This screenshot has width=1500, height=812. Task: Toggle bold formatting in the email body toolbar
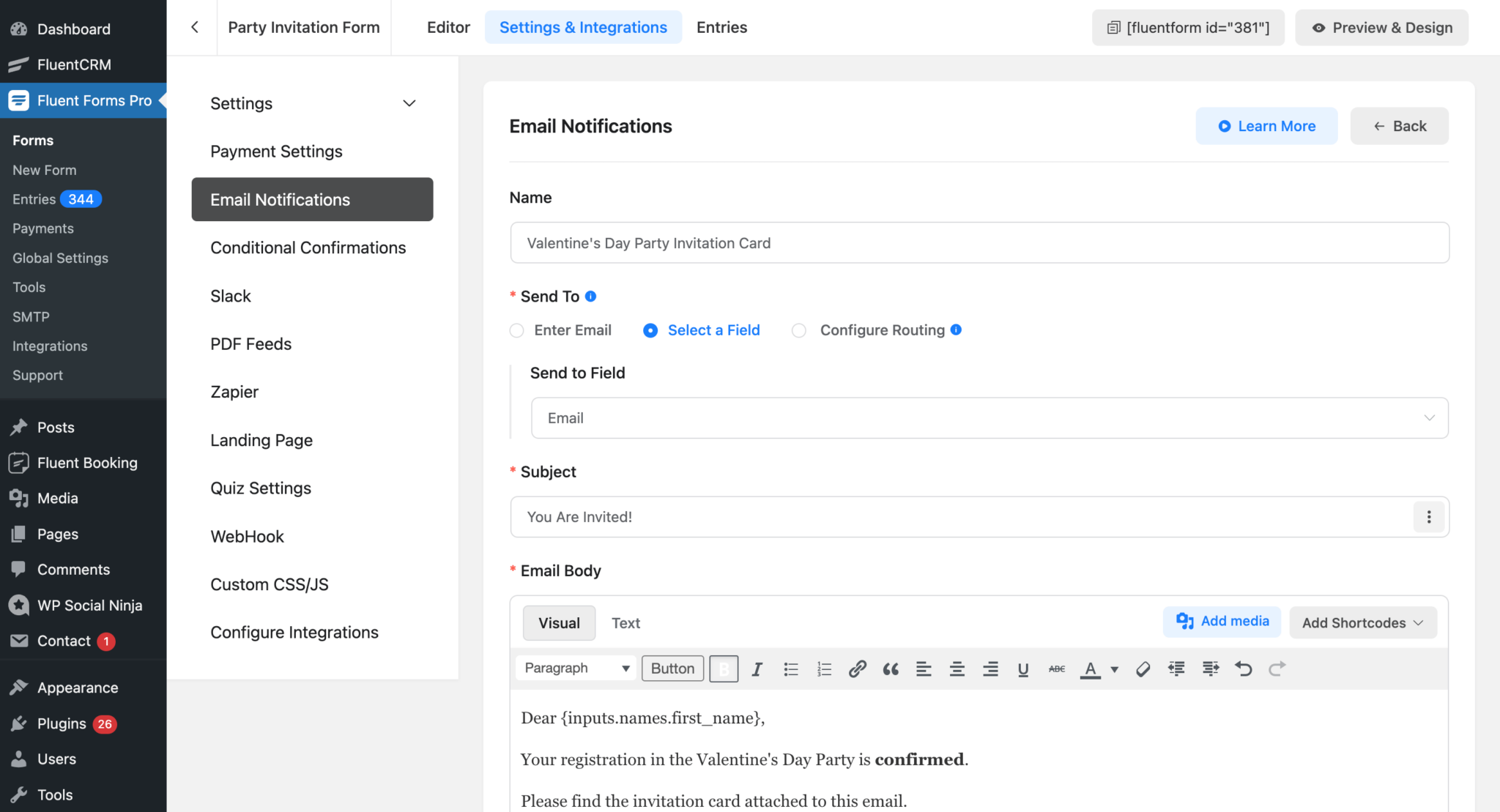724,668
